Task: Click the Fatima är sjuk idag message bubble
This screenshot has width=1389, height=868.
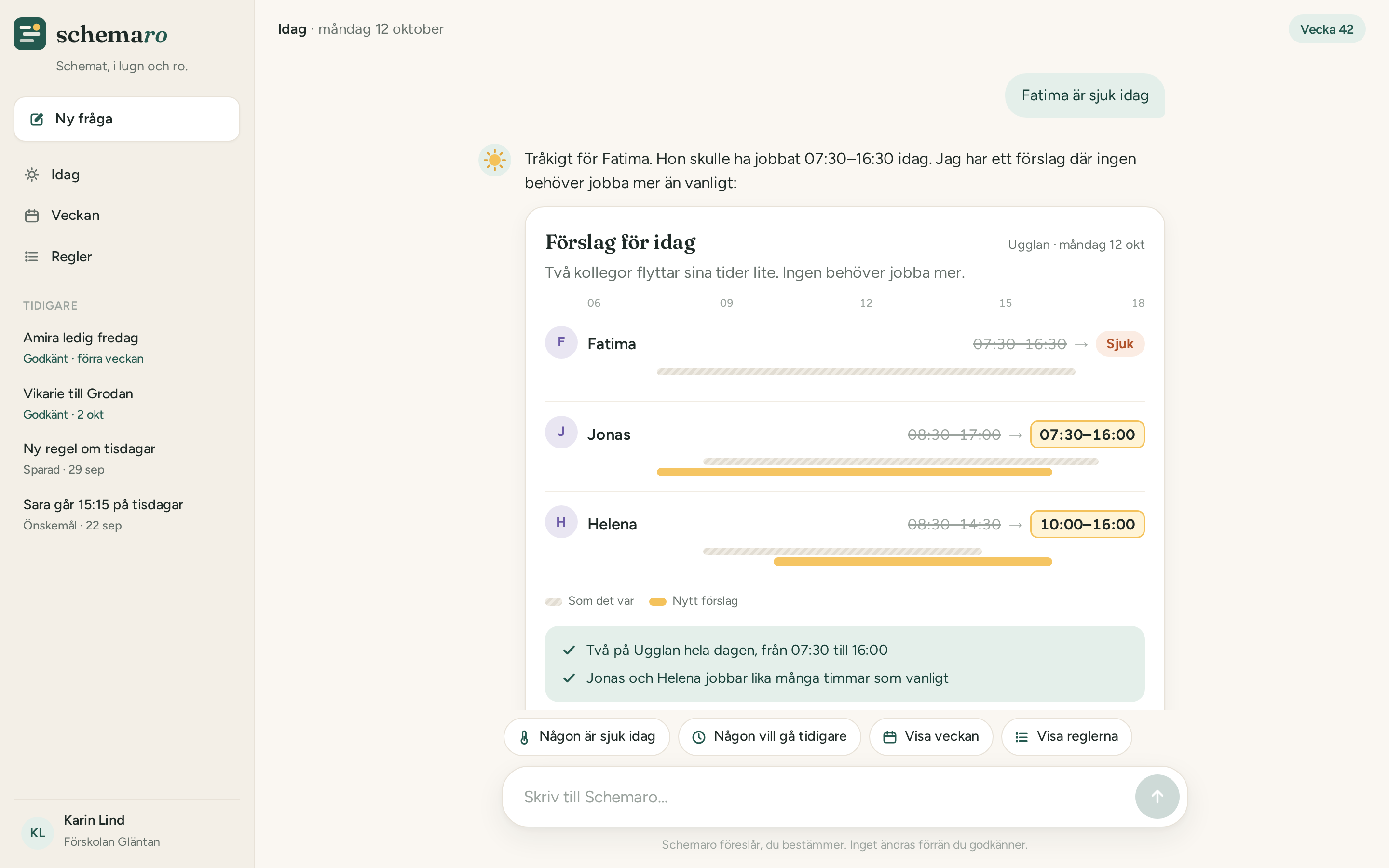Action: point(1085,95)
